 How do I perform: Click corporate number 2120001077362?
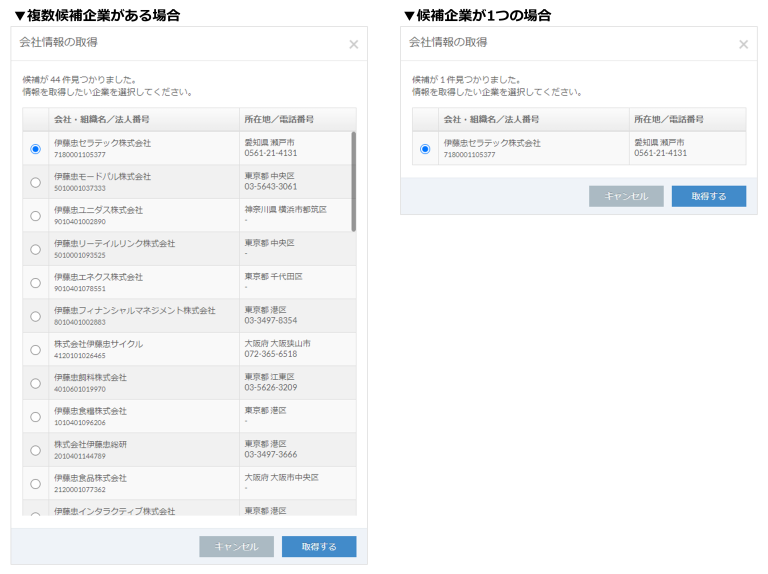(80, 490)
